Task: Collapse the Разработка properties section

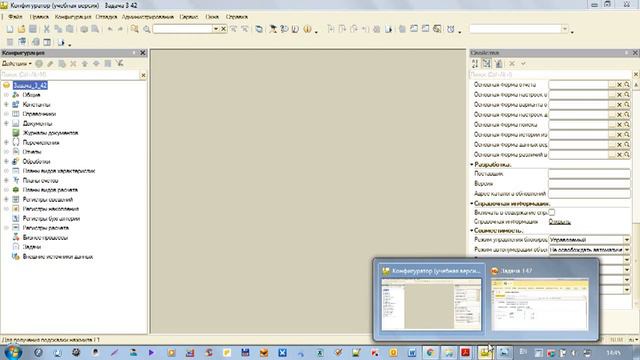Action: 472,164
